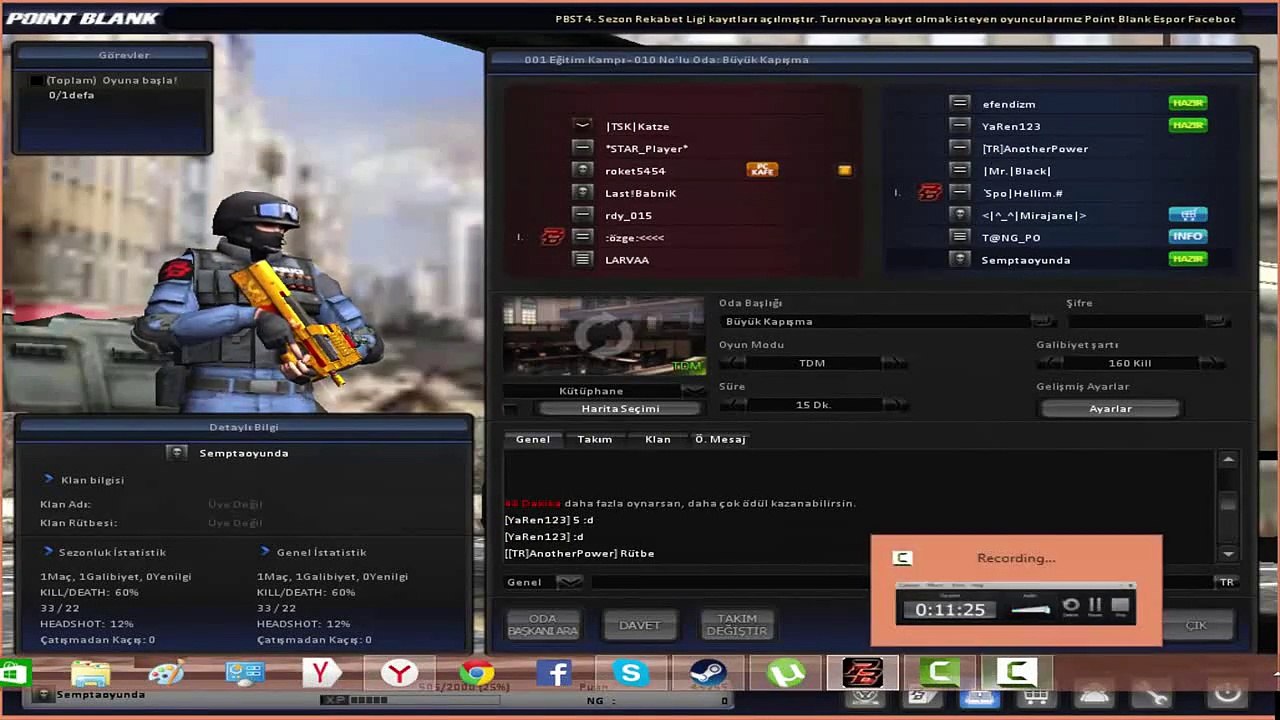Click the Şifre password field
The height and width of the screenshot is (720, 1280).
coord(1135,321)
